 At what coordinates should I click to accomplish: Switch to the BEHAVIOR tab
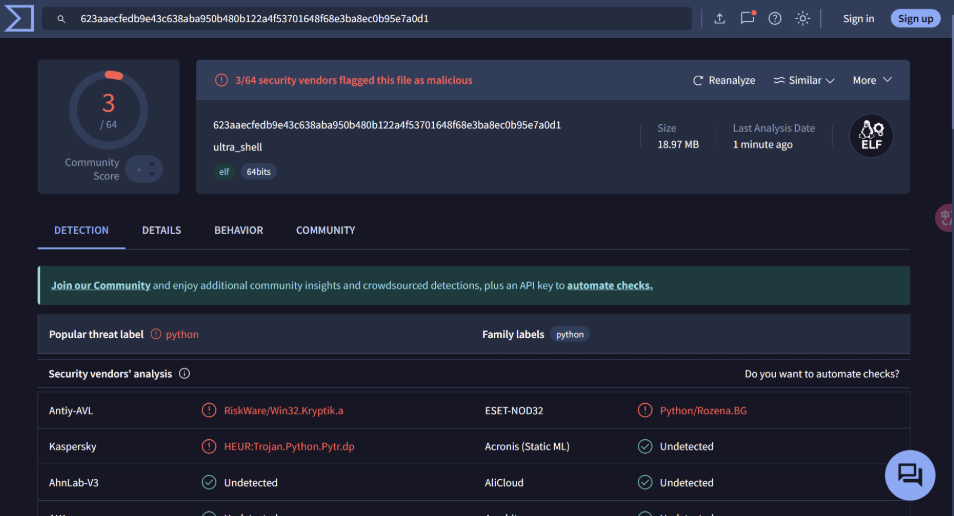coord(238,230)
